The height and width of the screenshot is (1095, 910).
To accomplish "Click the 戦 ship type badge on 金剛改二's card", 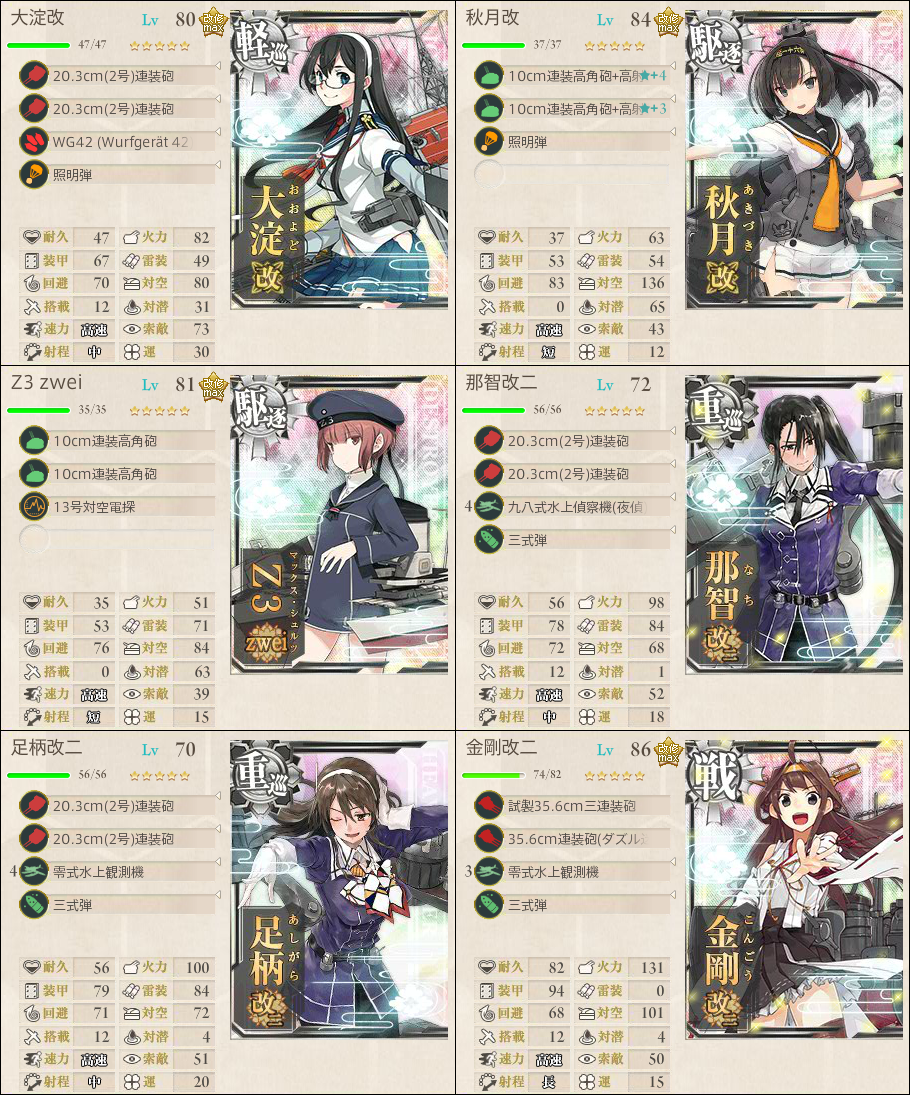I will pyautogui.click(x=716, y=775).
